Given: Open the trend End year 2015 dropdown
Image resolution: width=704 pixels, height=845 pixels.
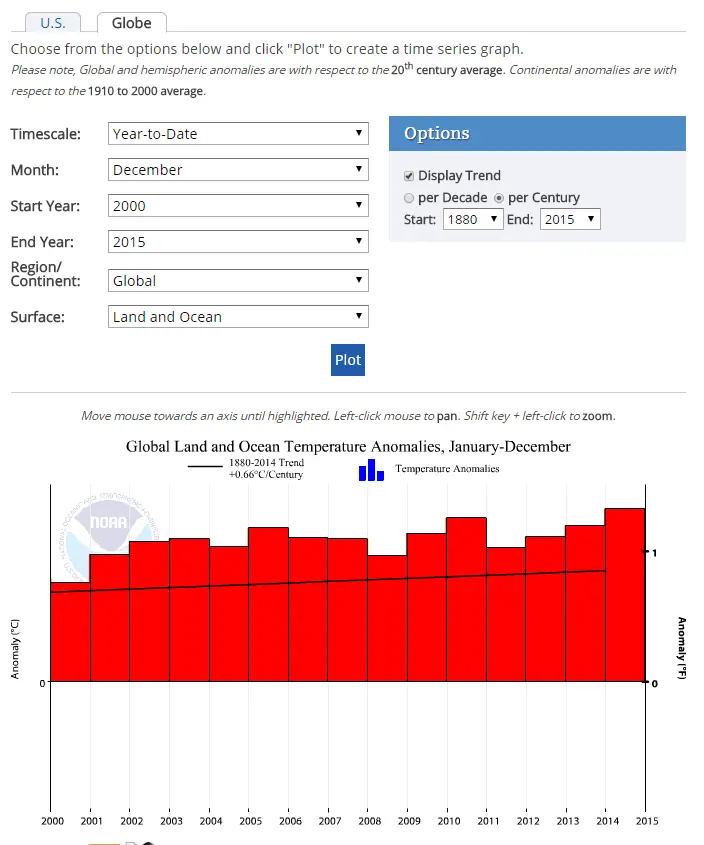Looking at the screenshot, I should [x=570, y=219].
